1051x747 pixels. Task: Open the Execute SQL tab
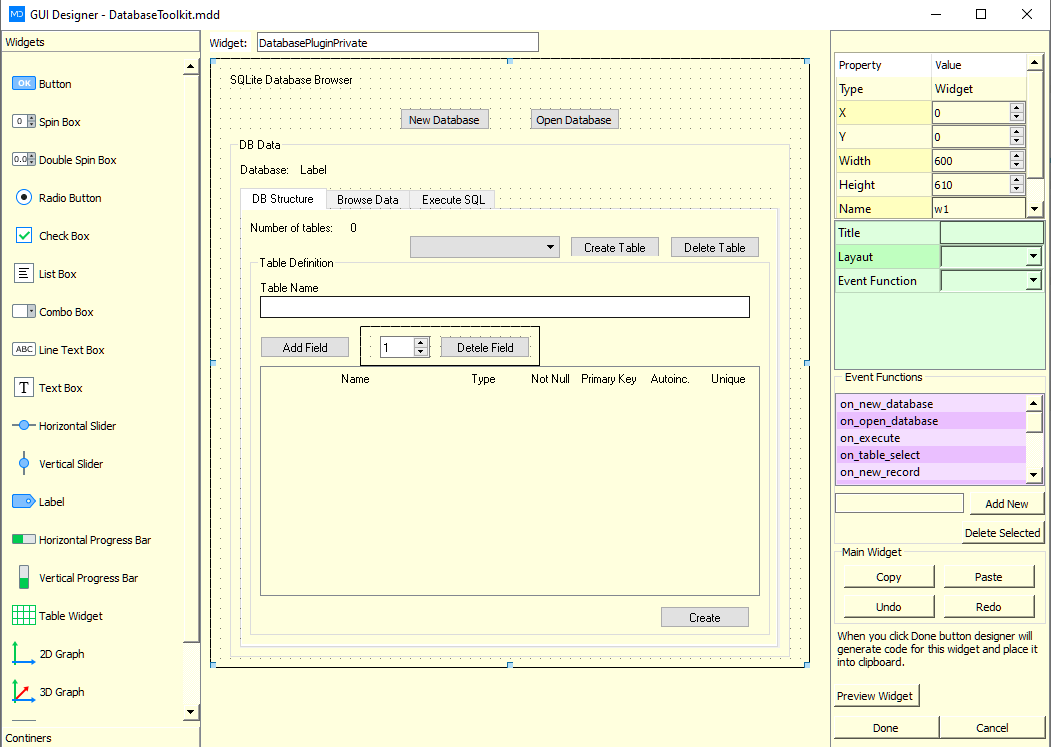coord(451,199)
